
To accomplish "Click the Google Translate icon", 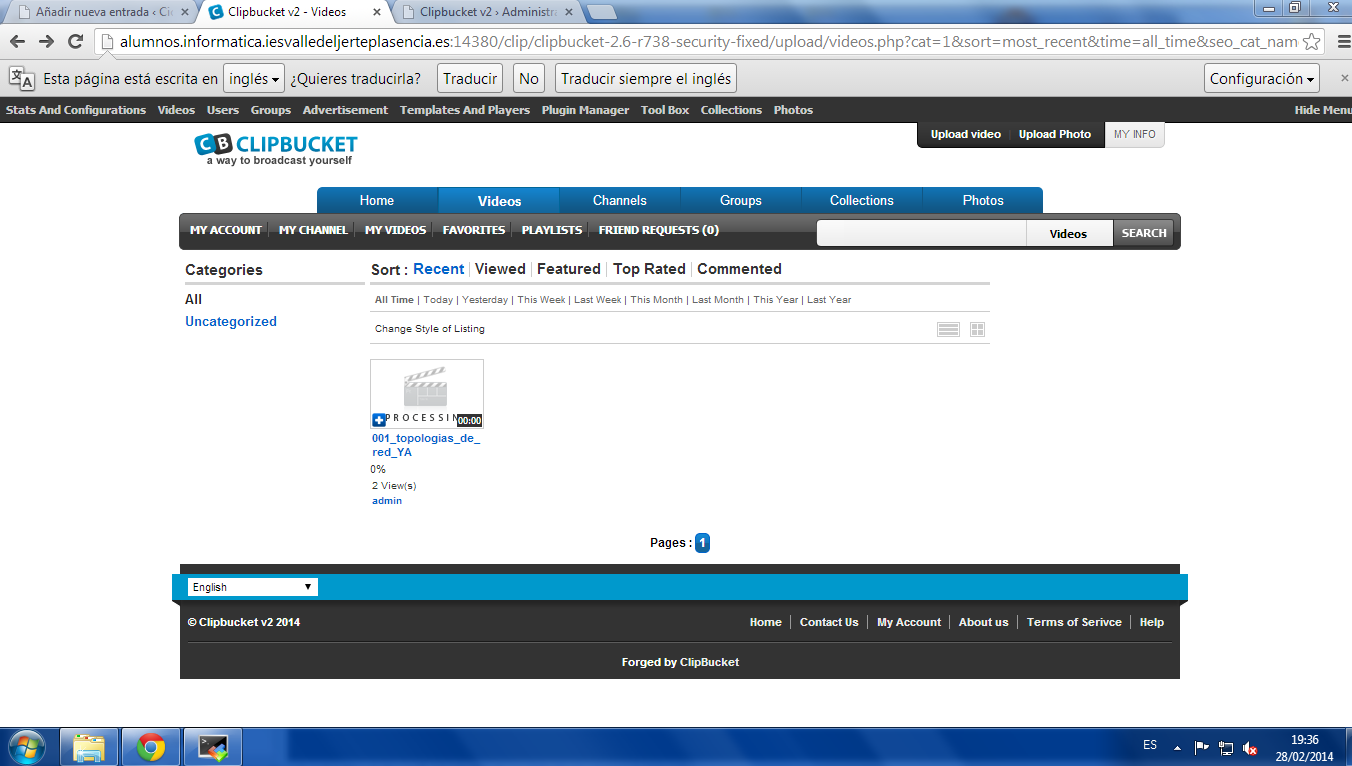I will (x=22, y=79).
